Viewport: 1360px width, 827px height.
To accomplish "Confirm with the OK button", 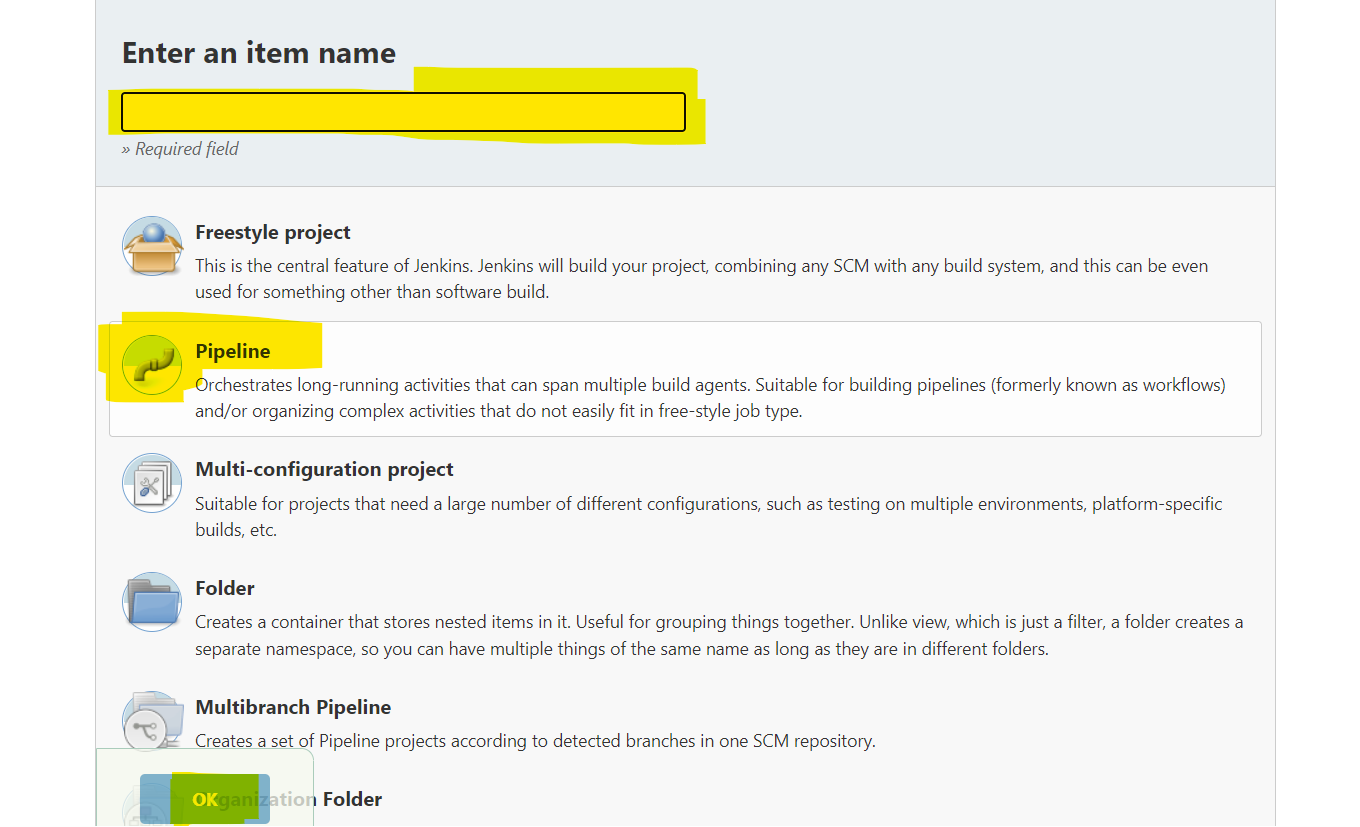I will pos(205,799).
